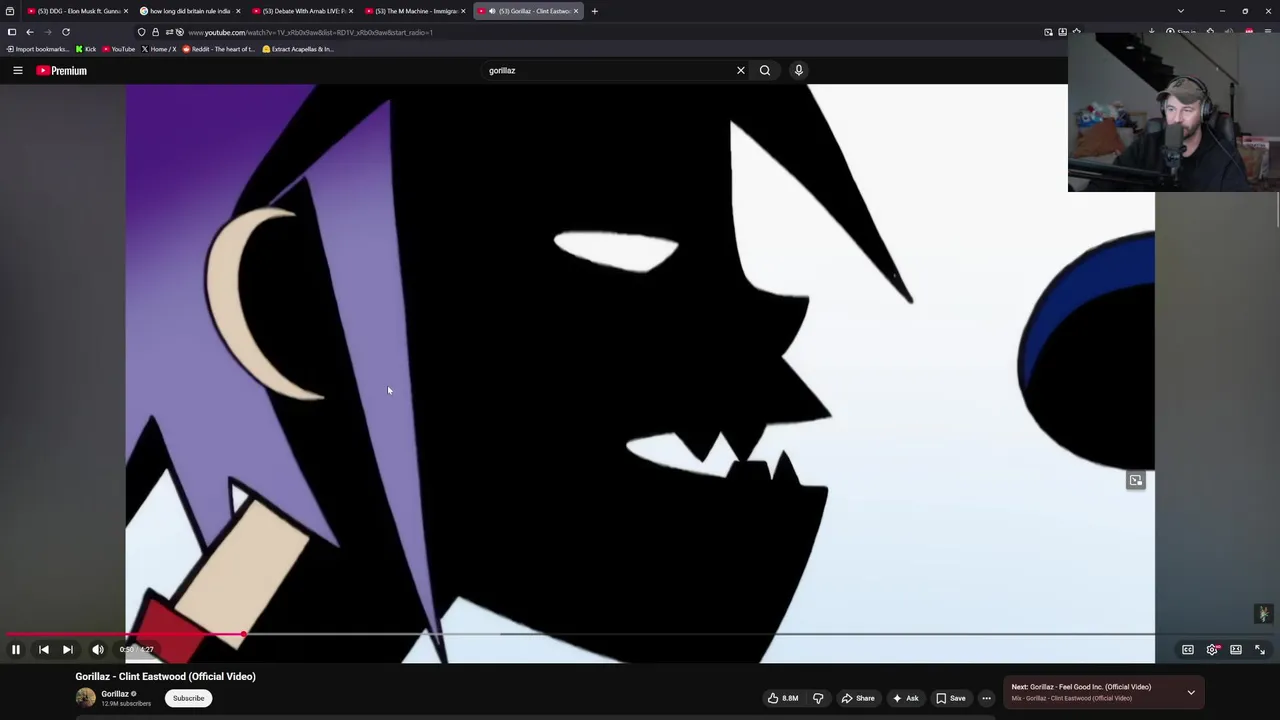Open the YouTube bookmark
The height and width of the screenshot is (720, 1280).
[x=119, y=49]
